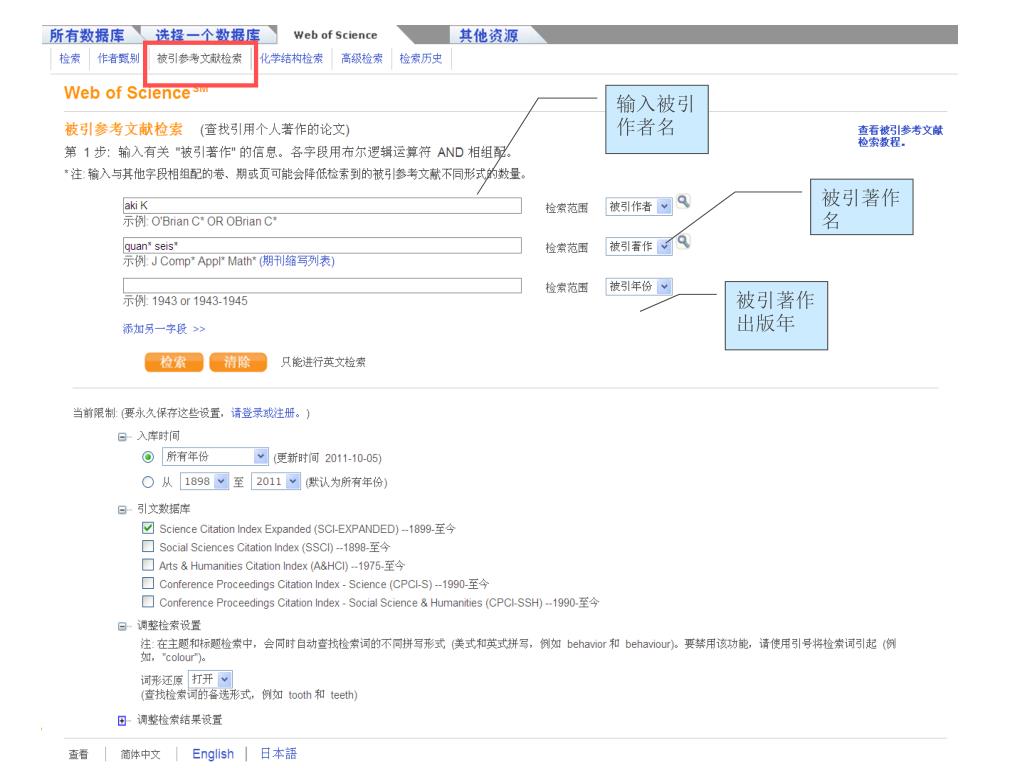
Task: Click the text 更新时间 2011-10-05
Action: click(x=328, y=458)
